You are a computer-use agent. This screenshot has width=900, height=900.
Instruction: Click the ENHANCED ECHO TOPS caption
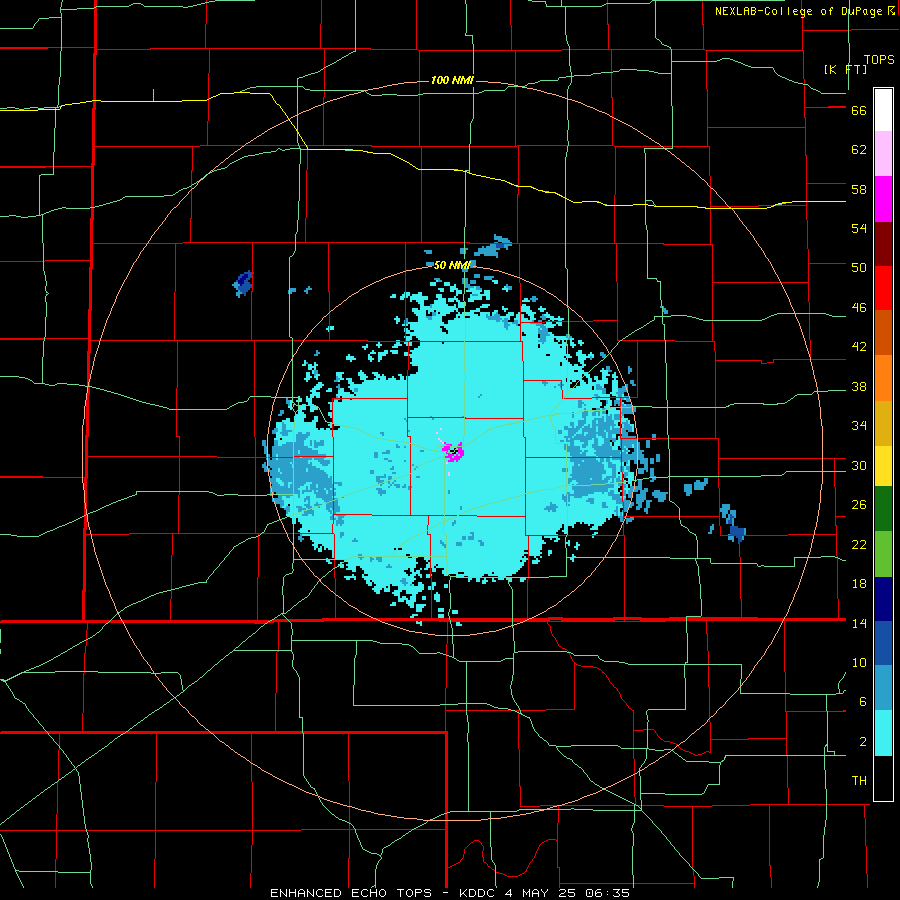pos(351,893)
